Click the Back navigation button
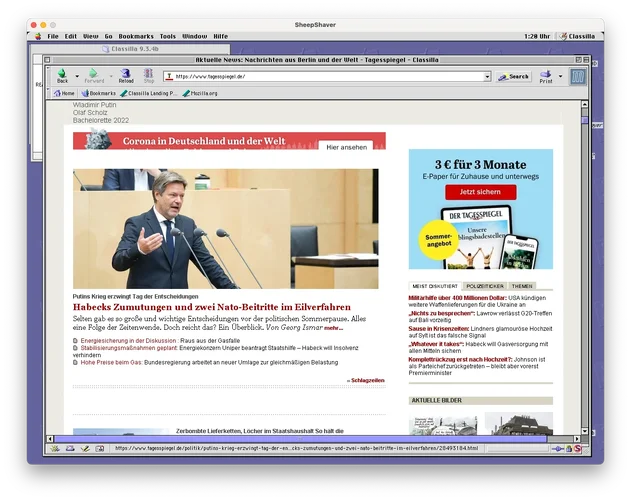This screenshot has width=631, height=500. (61, 76)
